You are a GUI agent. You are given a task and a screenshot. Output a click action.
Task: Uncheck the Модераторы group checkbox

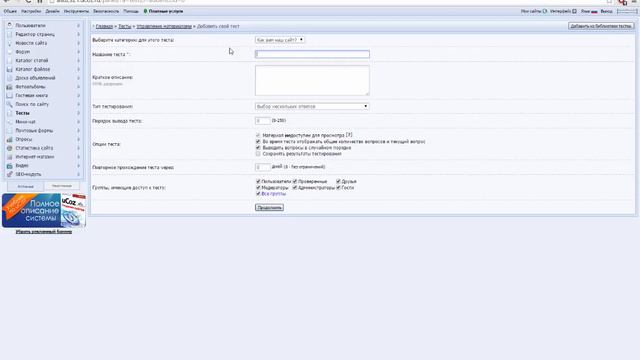[x=258, y=188]
